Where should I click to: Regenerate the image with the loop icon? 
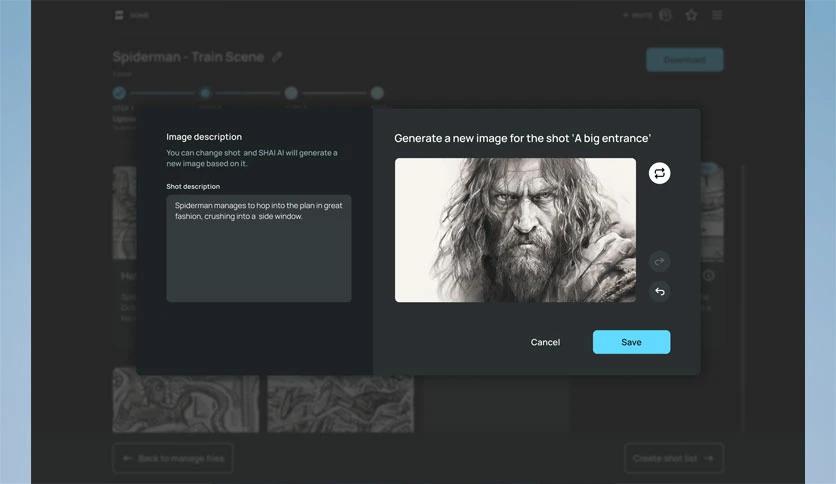[660, 173]
